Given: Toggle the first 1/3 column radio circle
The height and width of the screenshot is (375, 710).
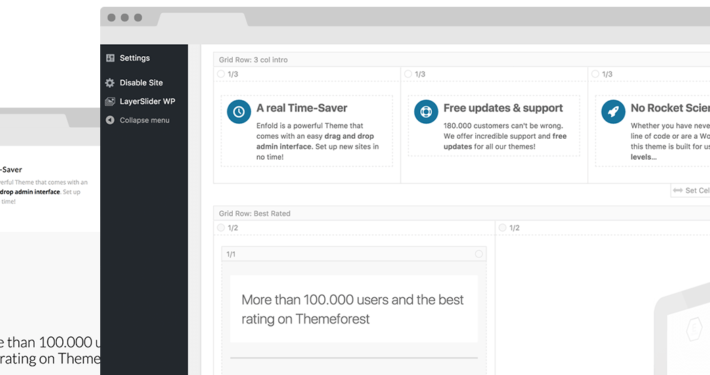Looking at the screenshot, I should pos(221,74).
